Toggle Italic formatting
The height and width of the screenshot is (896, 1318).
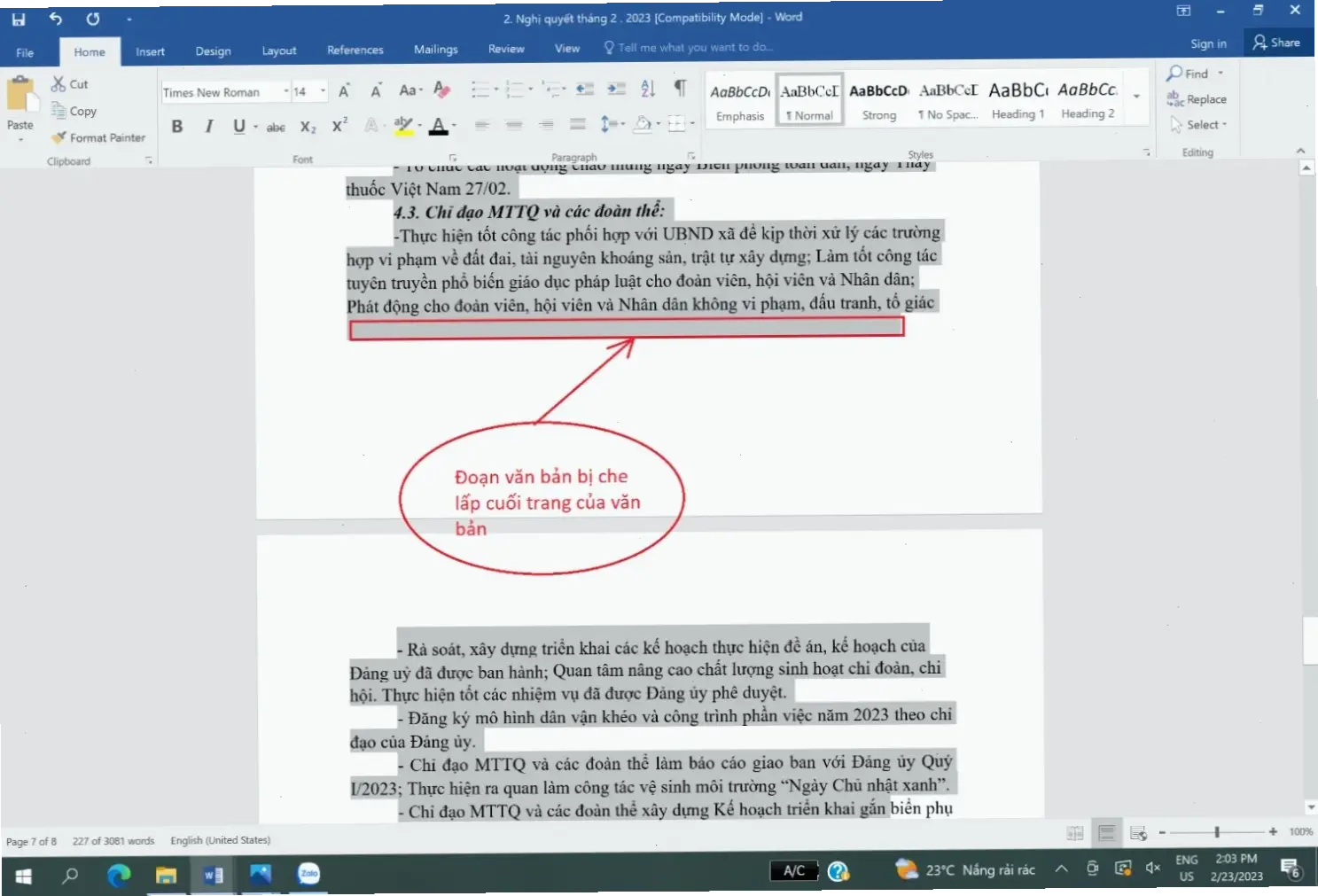click(209, 127)
